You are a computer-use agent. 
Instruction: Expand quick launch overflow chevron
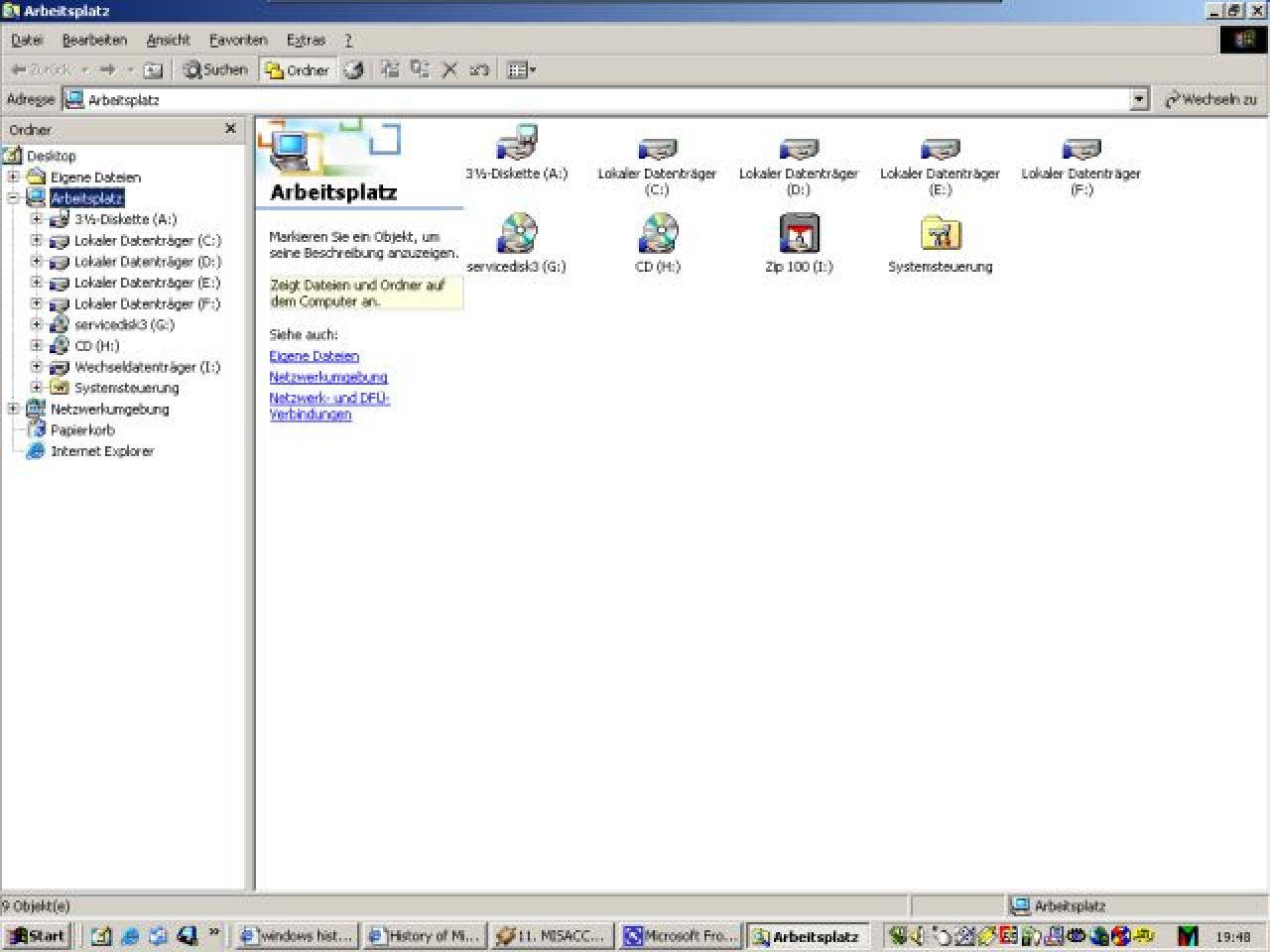tap(214, 933)
